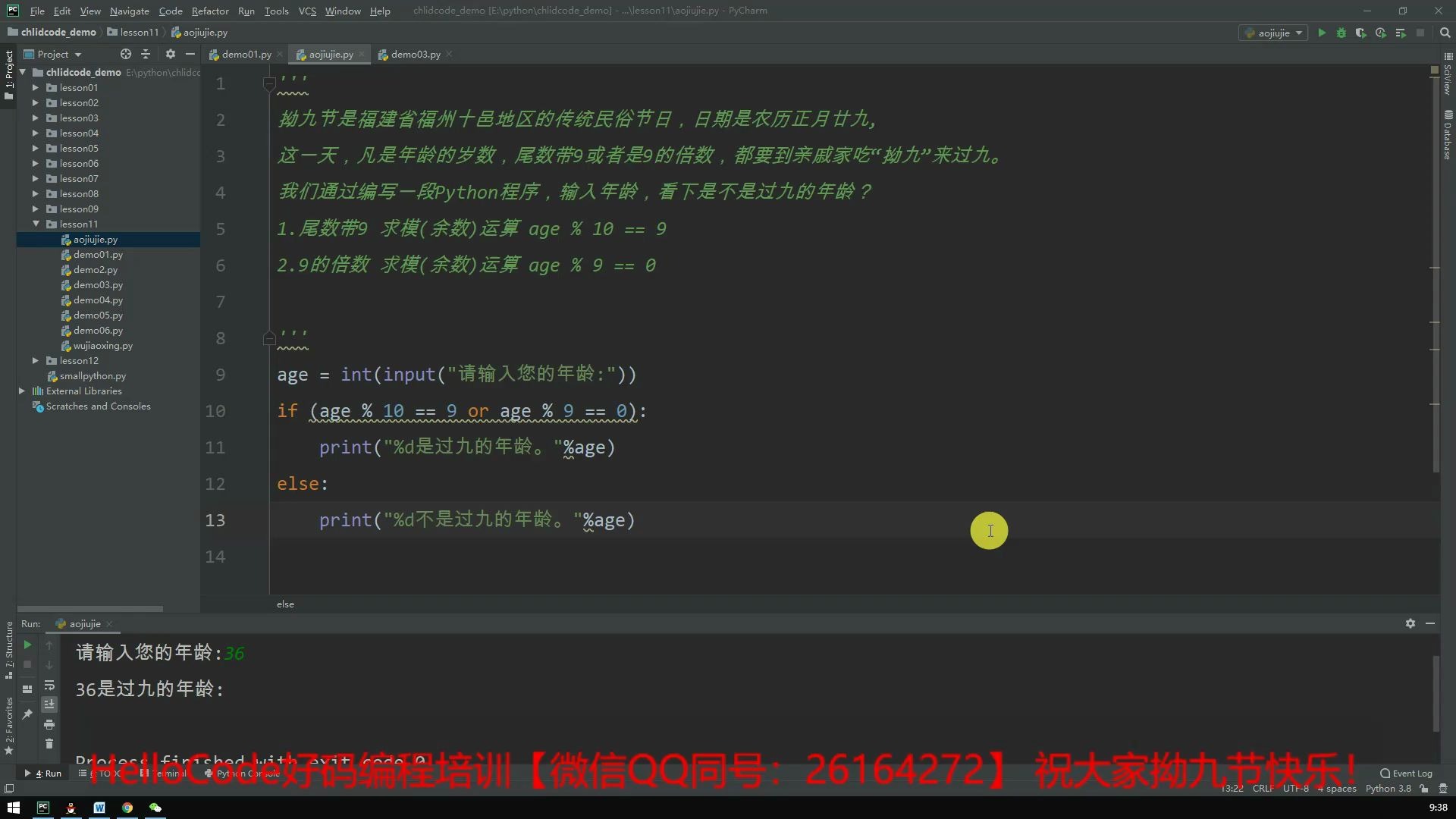Run the aojiujie script with the Run icon

coord(1322,33)
